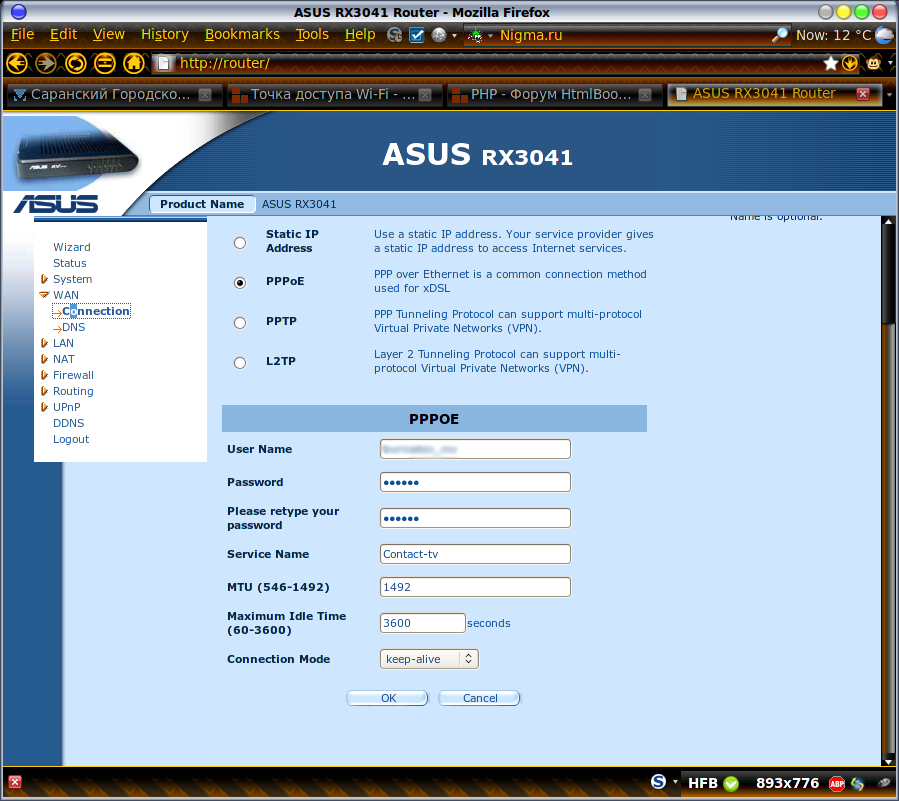
Task: Click the blue S status bar icon
Action: click(658, 782)
